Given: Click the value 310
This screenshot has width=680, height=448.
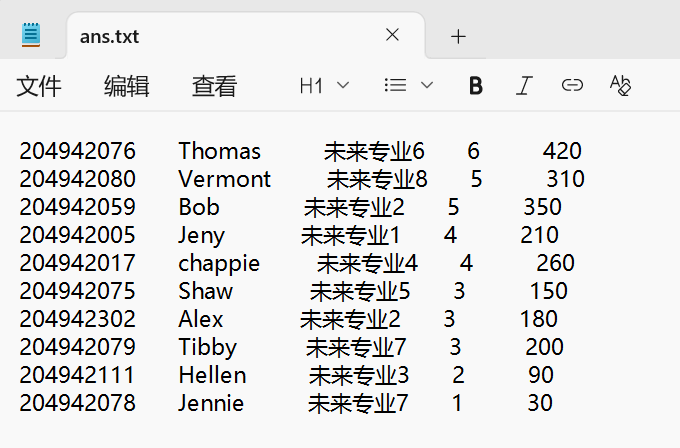Looking at the screenshot, I should (566, 179).
